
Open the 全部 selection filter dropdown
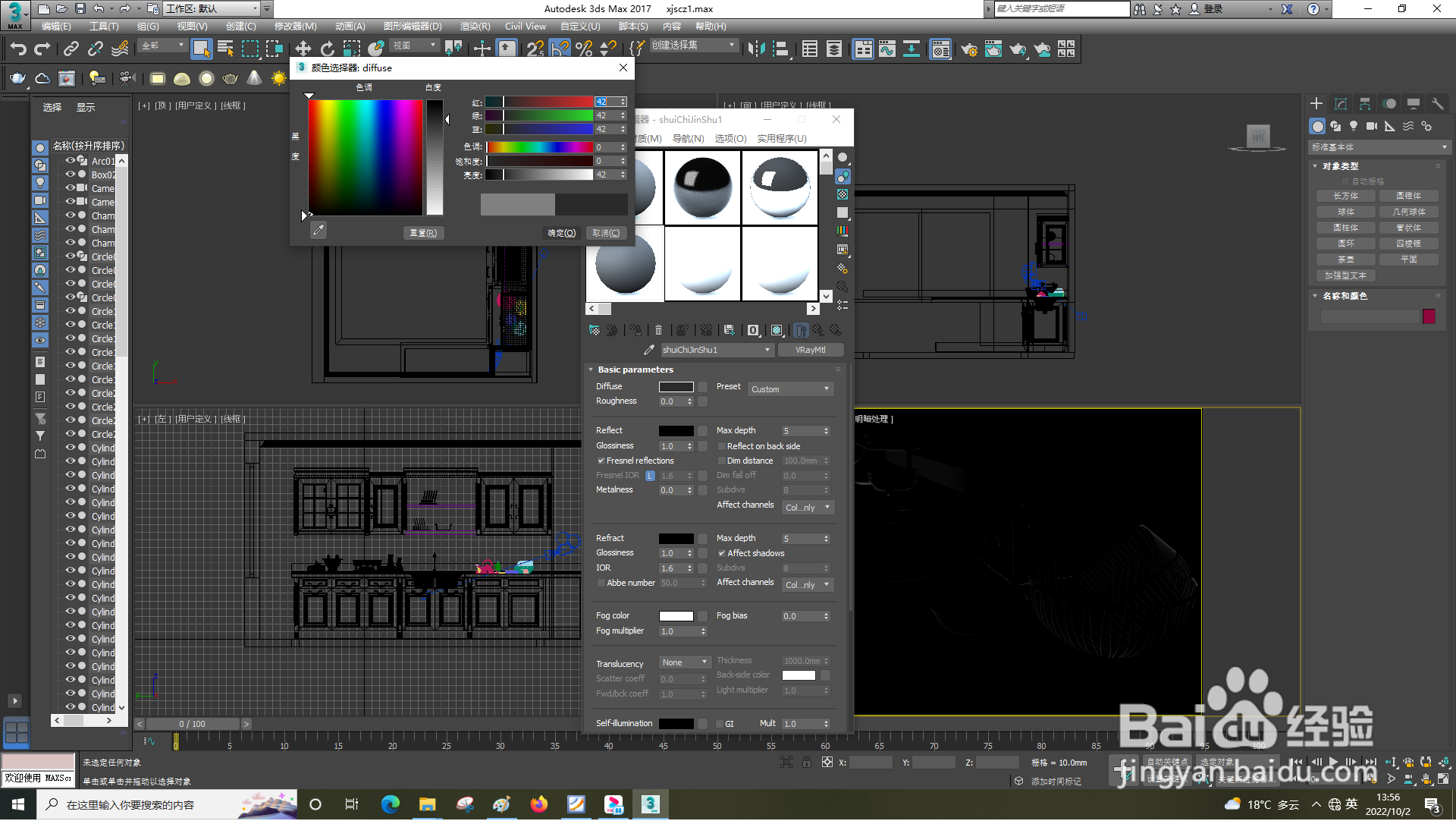[162, 46]
